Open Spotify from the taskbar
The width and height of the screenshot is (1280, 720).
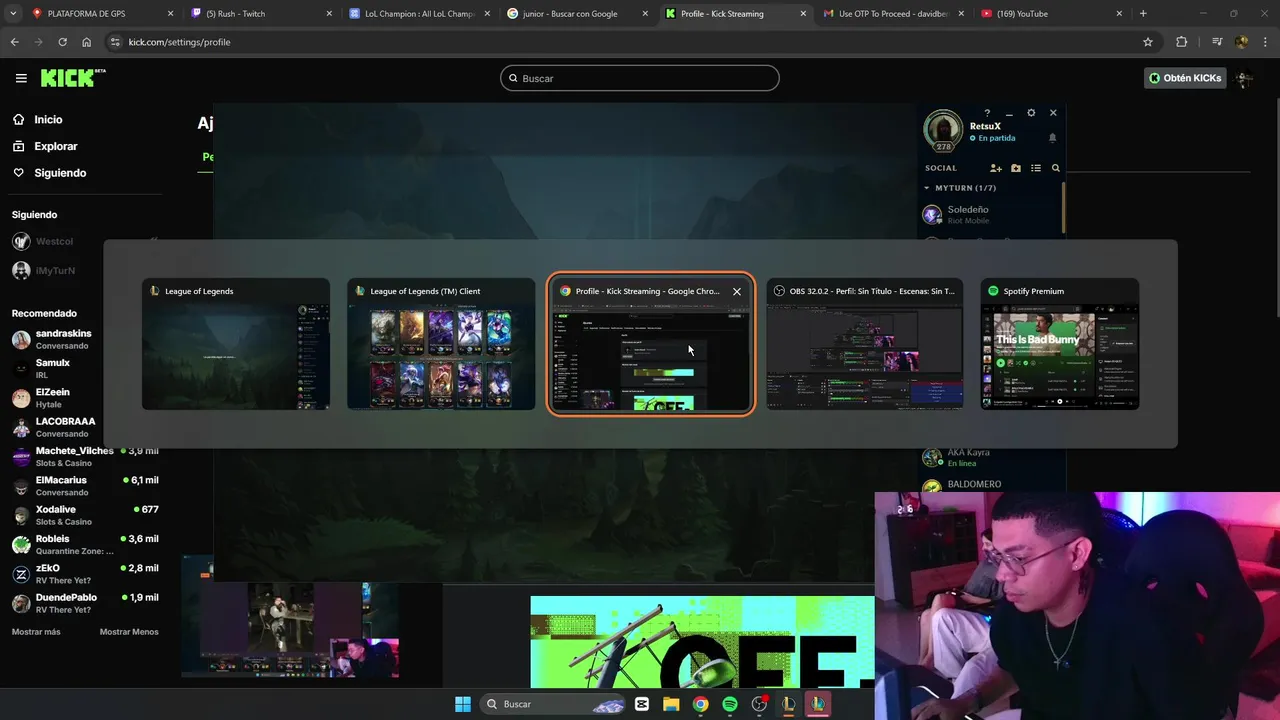(730, 704)
